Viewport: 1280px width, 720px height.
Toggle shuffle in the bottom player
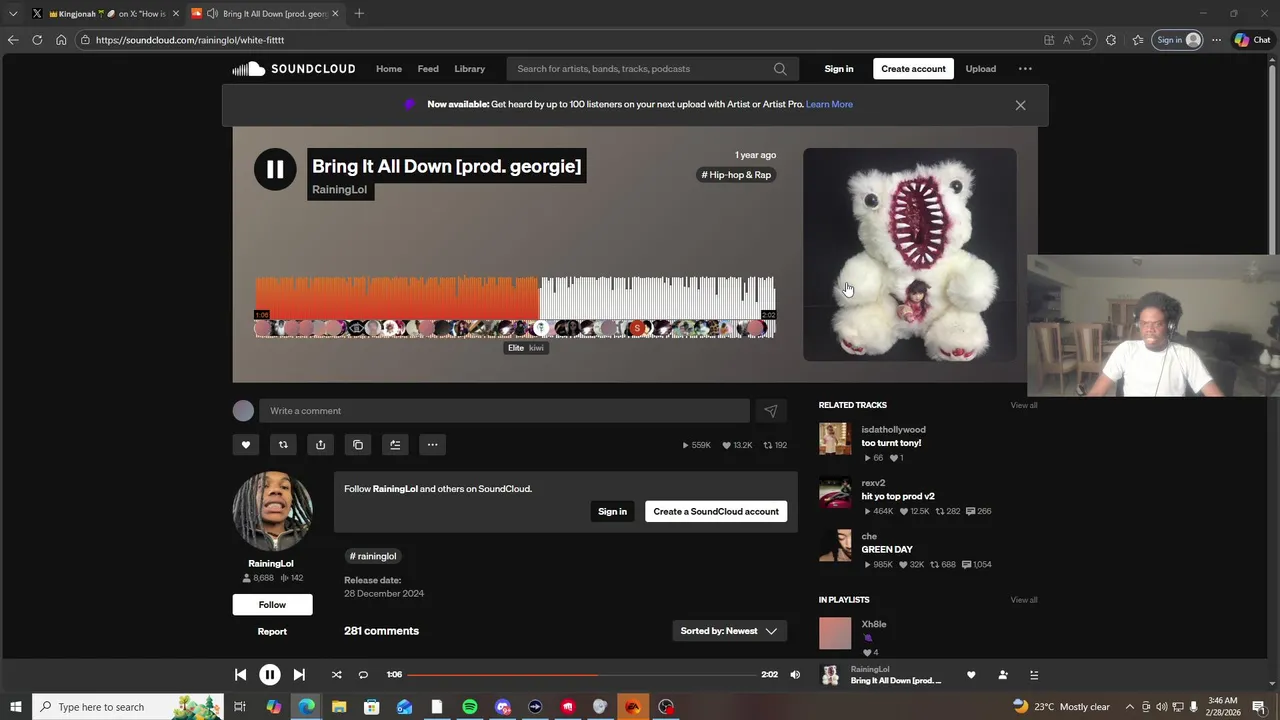pyautogui.click(x=336, y=675)
